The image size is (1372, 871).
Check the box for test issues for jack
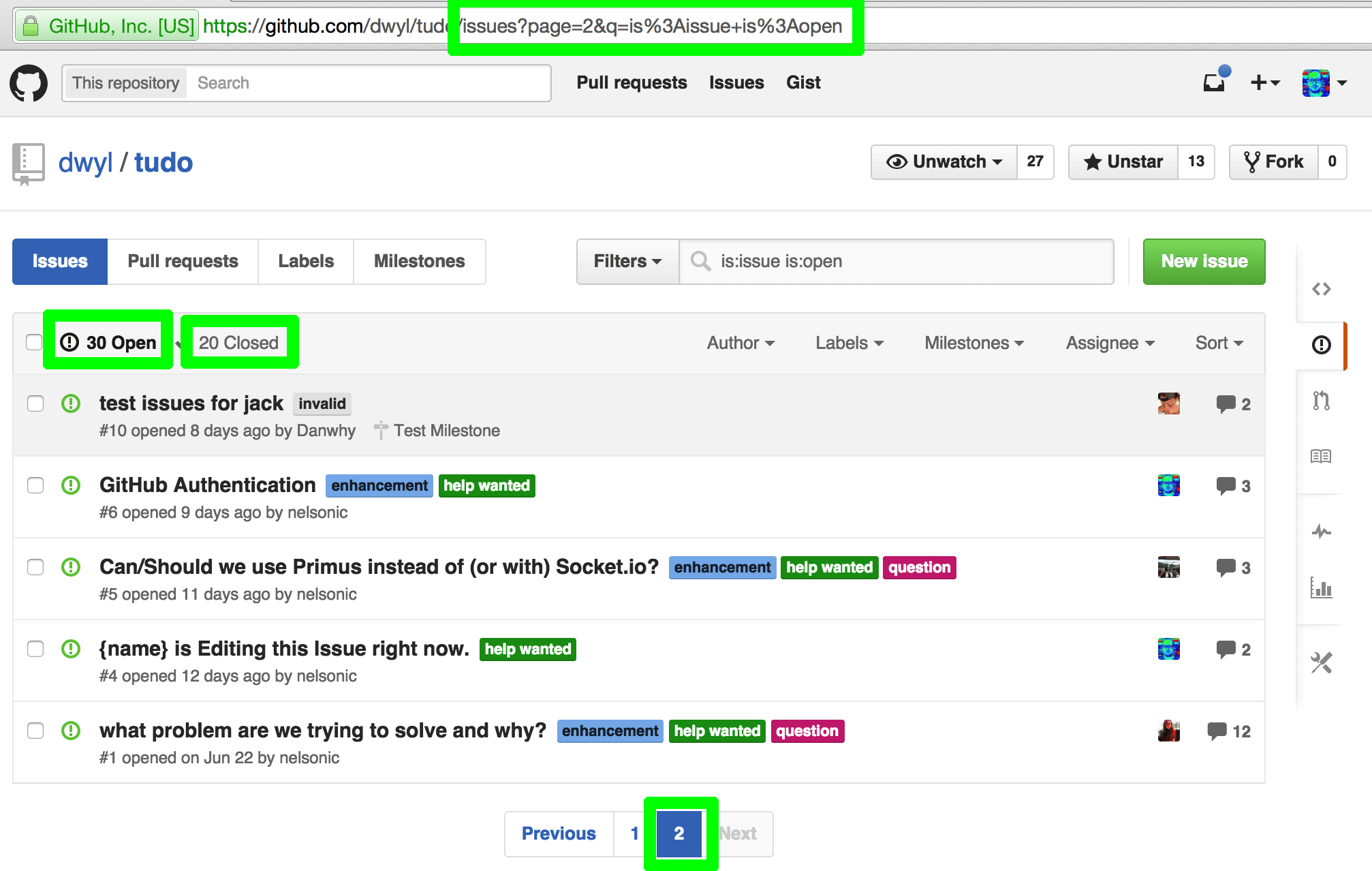click(35, 403)
